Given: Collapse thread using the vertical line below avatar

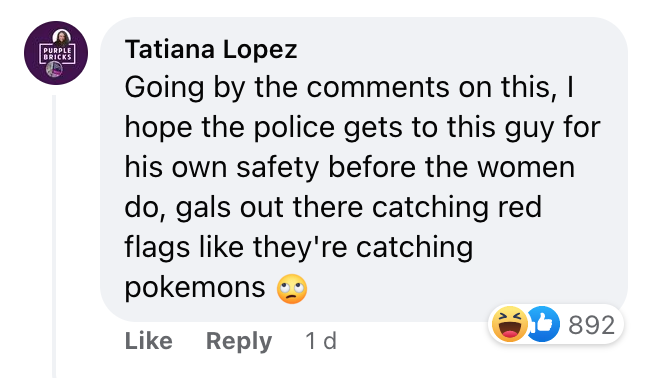Looking at the screenshot, I should [54, 236].
